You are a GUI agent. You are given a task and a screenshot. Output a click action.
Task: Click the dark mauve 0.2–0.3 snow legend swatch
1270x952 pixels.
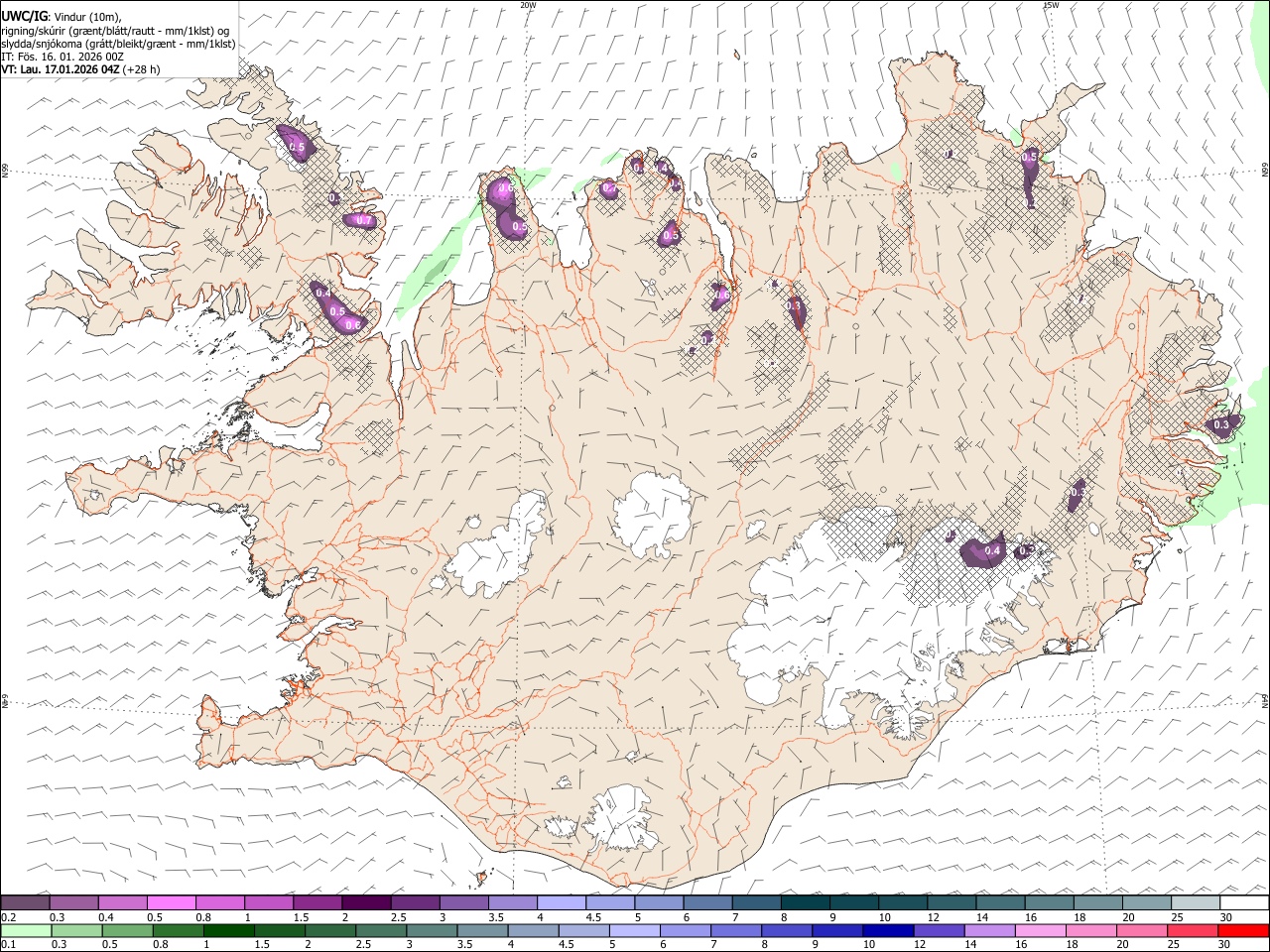click(x=25, y=902)
